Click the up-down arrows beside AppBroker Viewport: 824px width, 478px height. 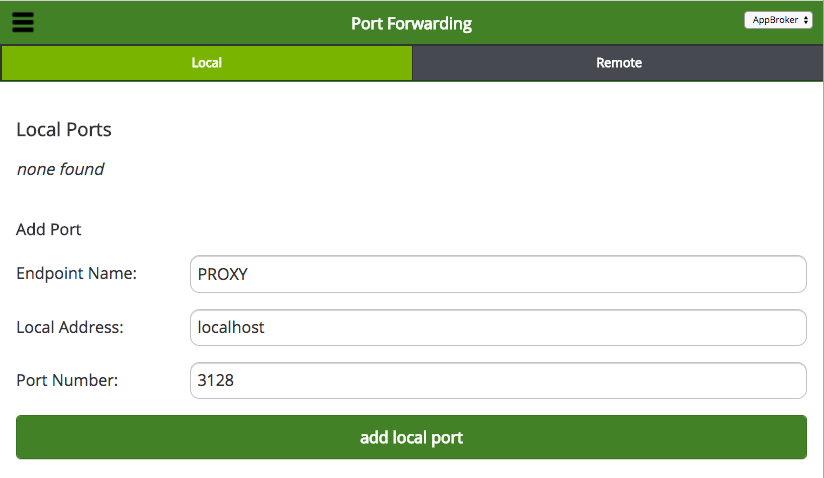pyautogui.click(x=806, y=20)
